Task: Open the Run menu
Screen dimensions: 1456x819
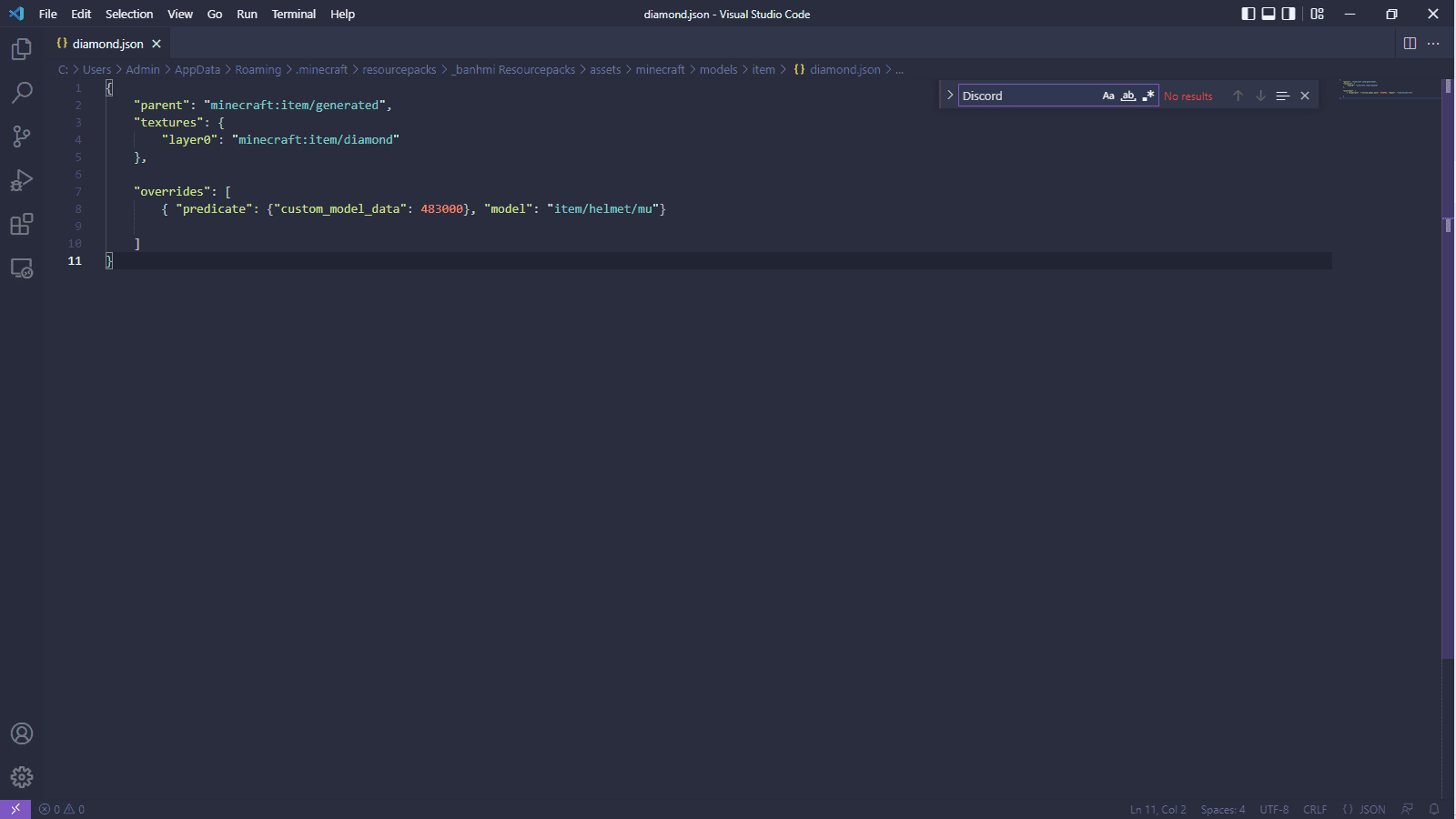Action: click(247, 14)
